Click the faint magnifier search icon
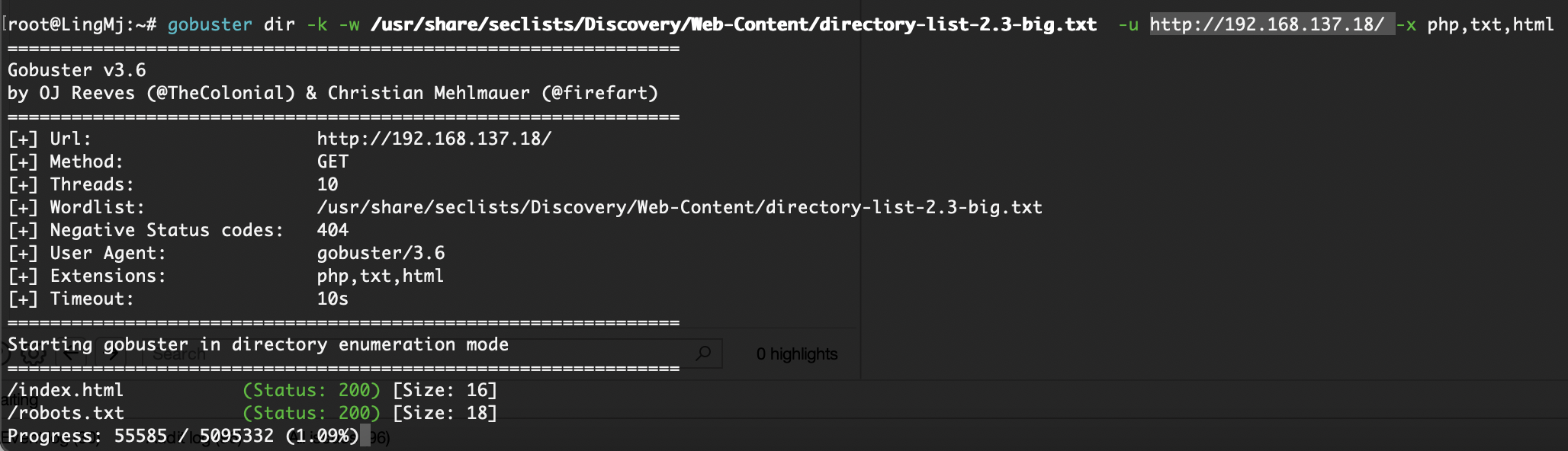This screenshot has height=451, width=1568. [x=703, y=353]
